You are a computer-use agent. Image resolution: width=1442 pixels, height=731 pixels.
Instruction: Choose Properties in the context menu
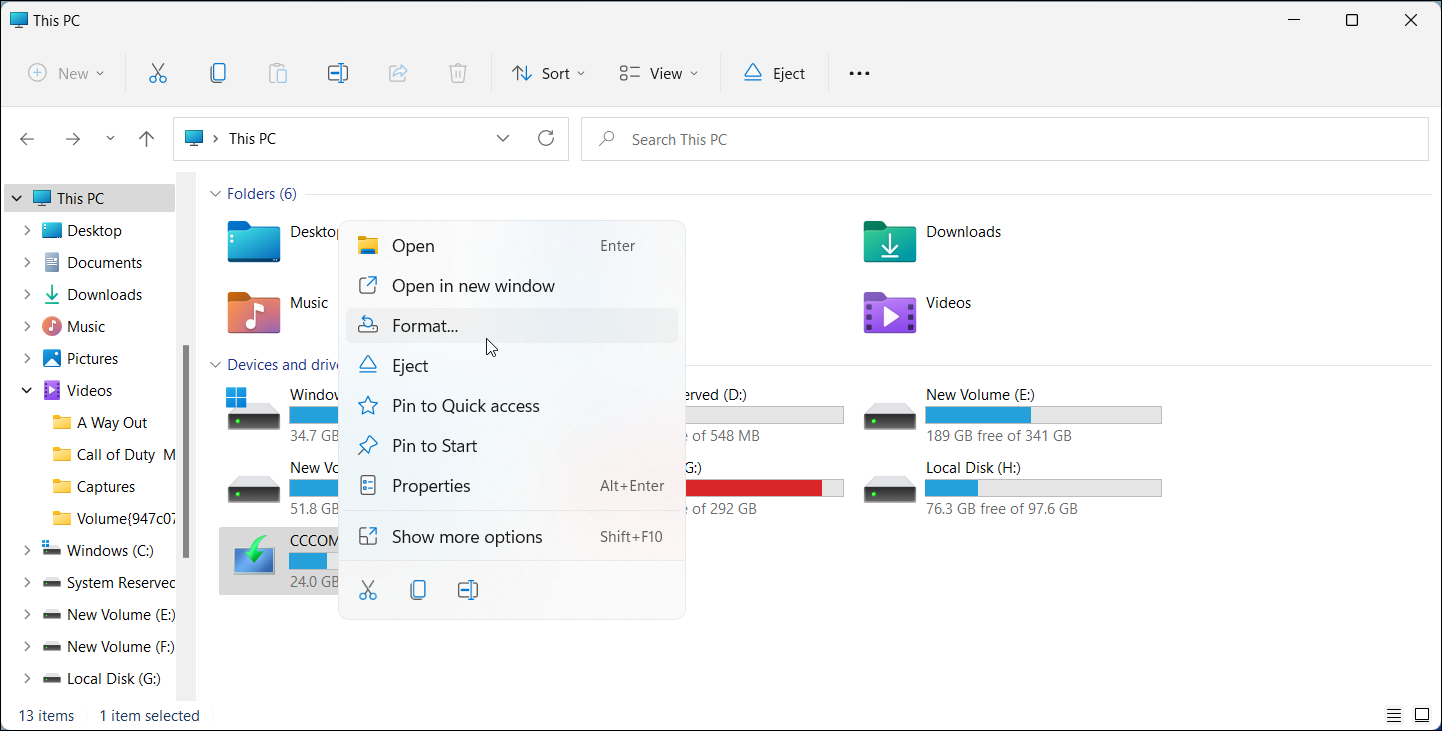point(431,485)
